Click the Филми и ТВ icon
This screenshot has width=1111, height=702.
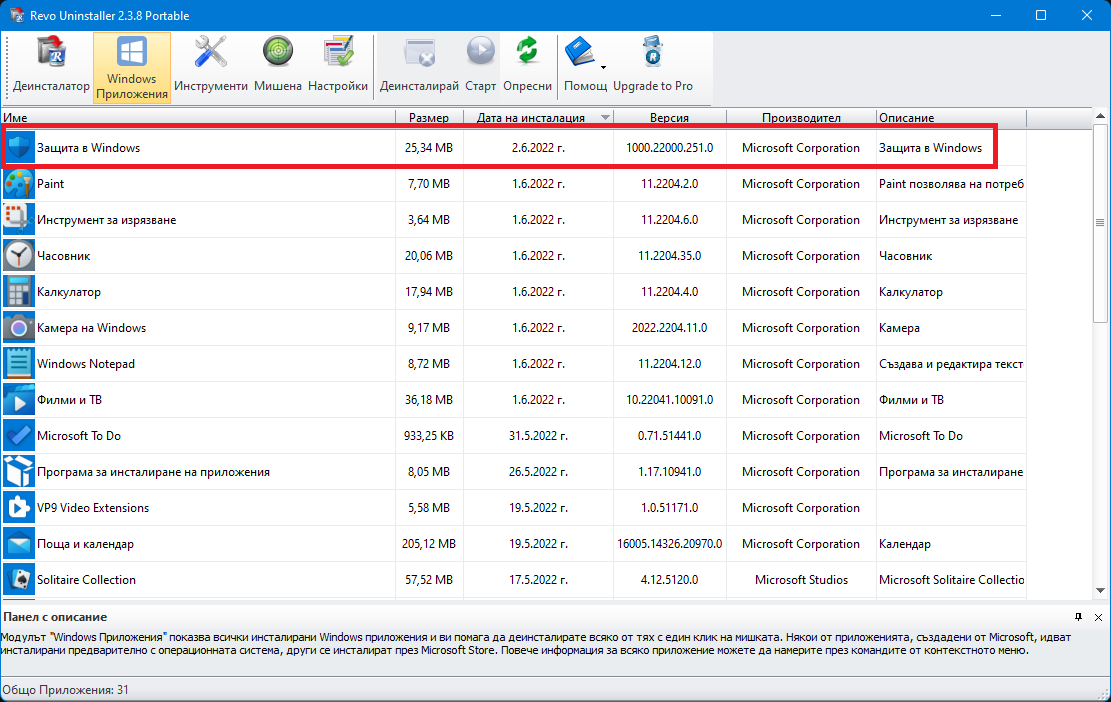pos(19,400)
